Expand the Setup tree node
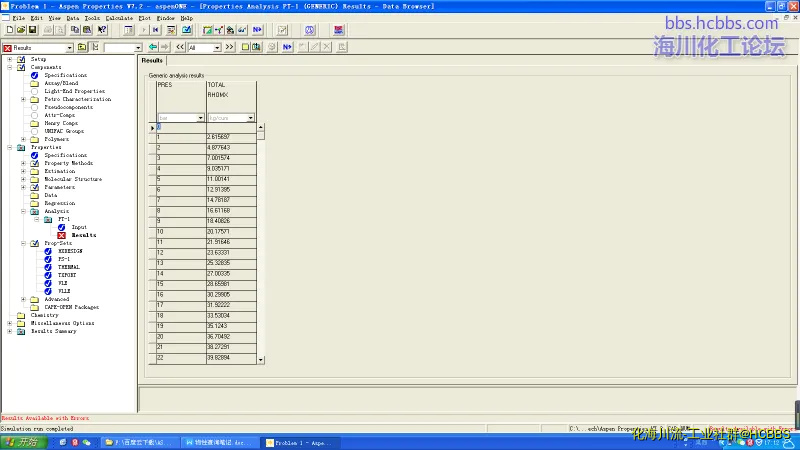The image size is (800, 450). (x=10, y=59)
